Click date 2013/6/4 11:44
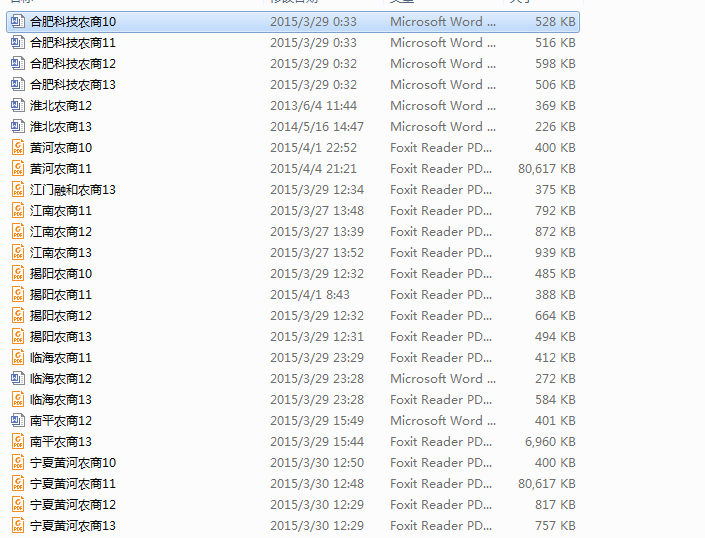This screenshot has height=538, width=705. click(313, 106)
